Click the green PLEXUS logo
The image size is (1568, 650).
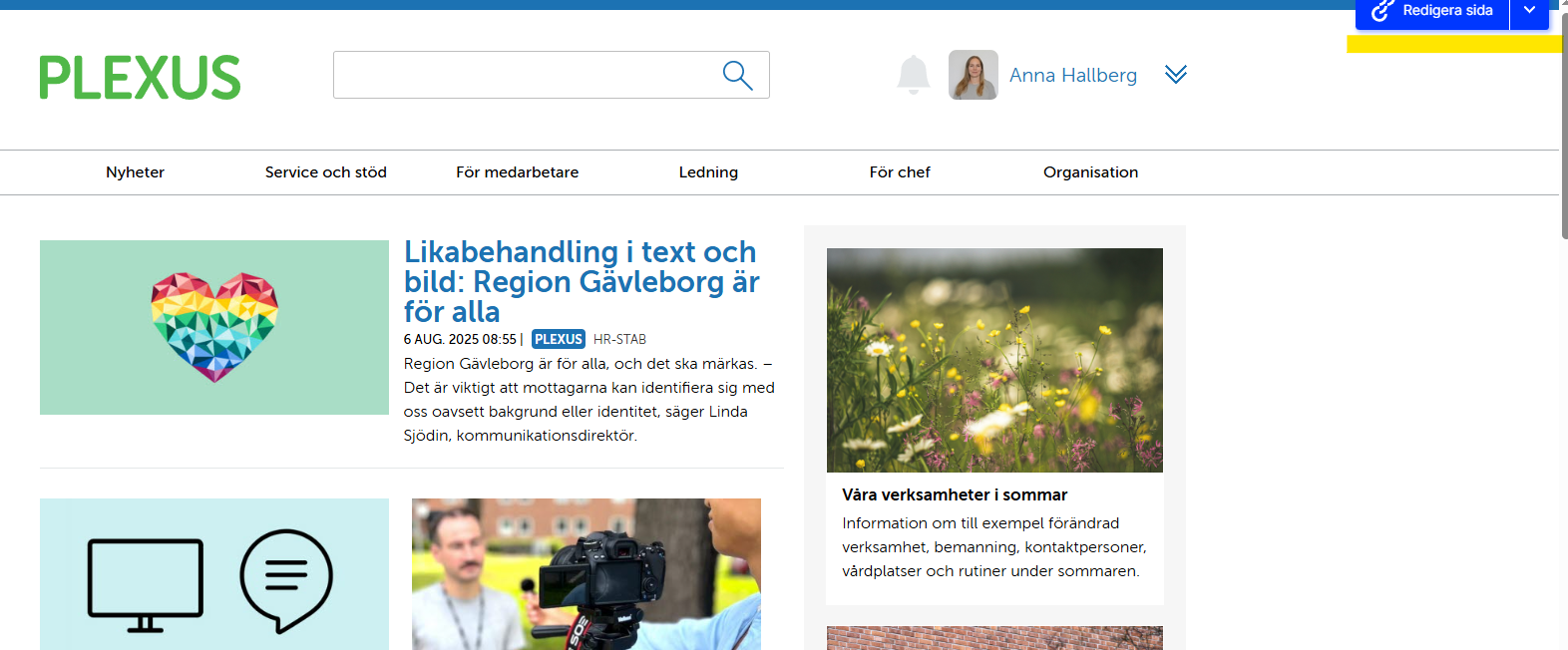[x=141, y=78]
